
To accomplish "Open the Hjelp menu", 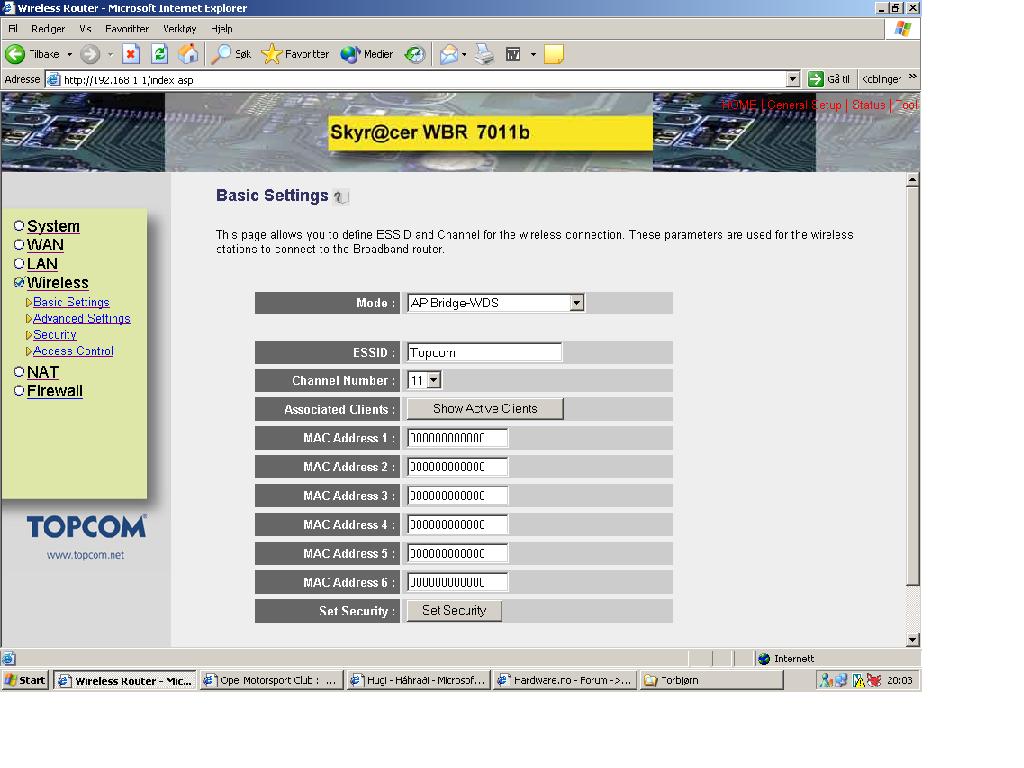I will coord(222,29).
